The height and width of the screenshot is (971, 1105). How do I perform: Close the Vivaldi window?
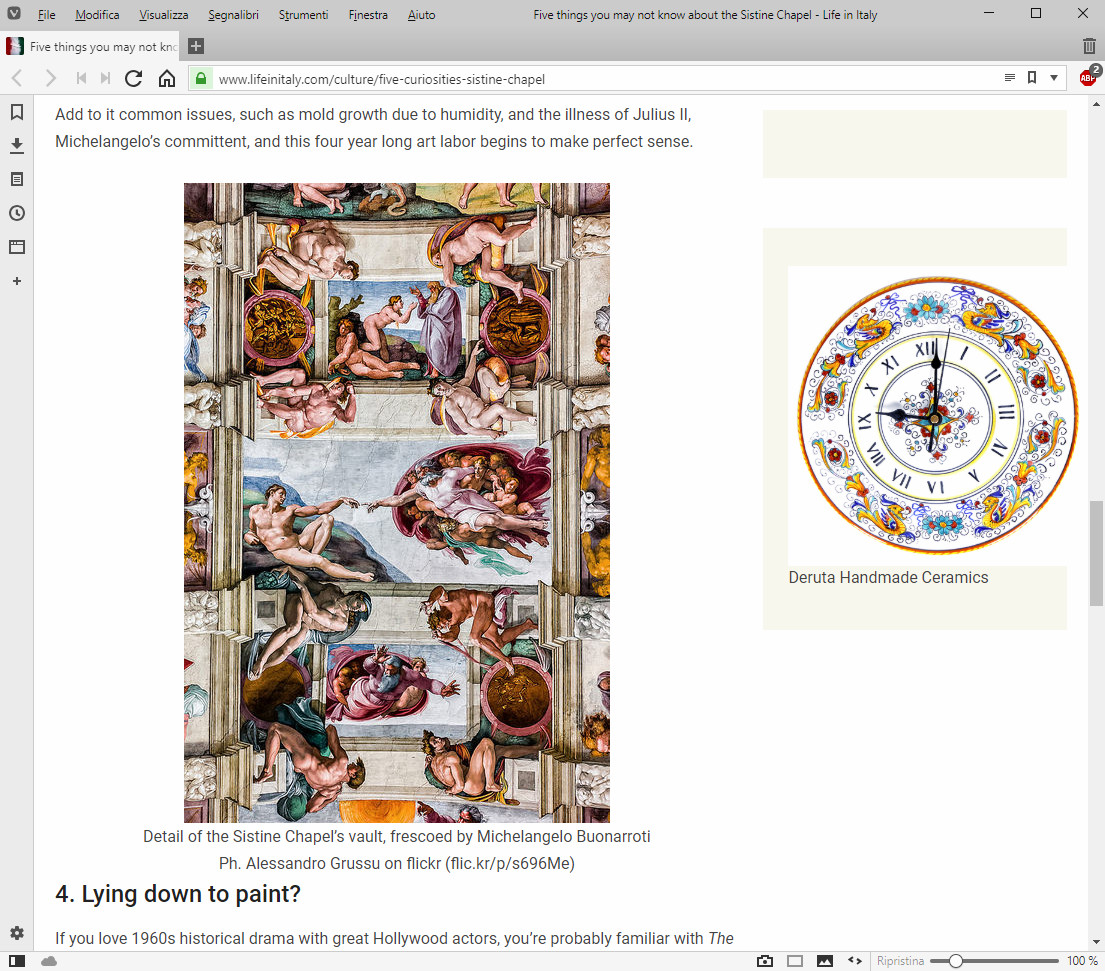[x=1083, y=13]
